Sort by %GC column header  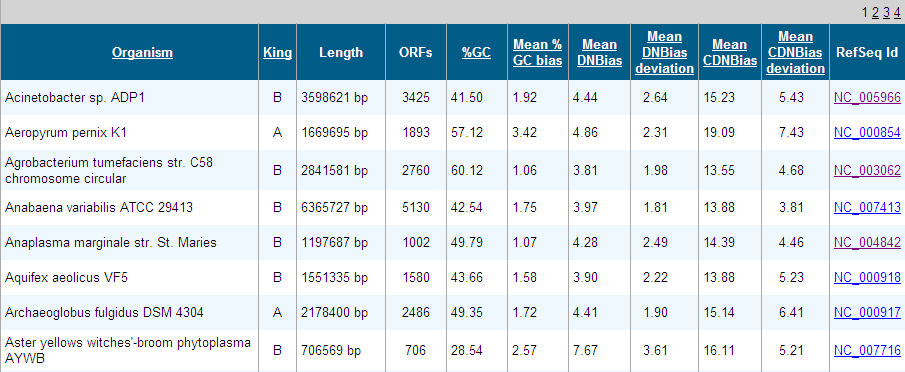(476, 52)
